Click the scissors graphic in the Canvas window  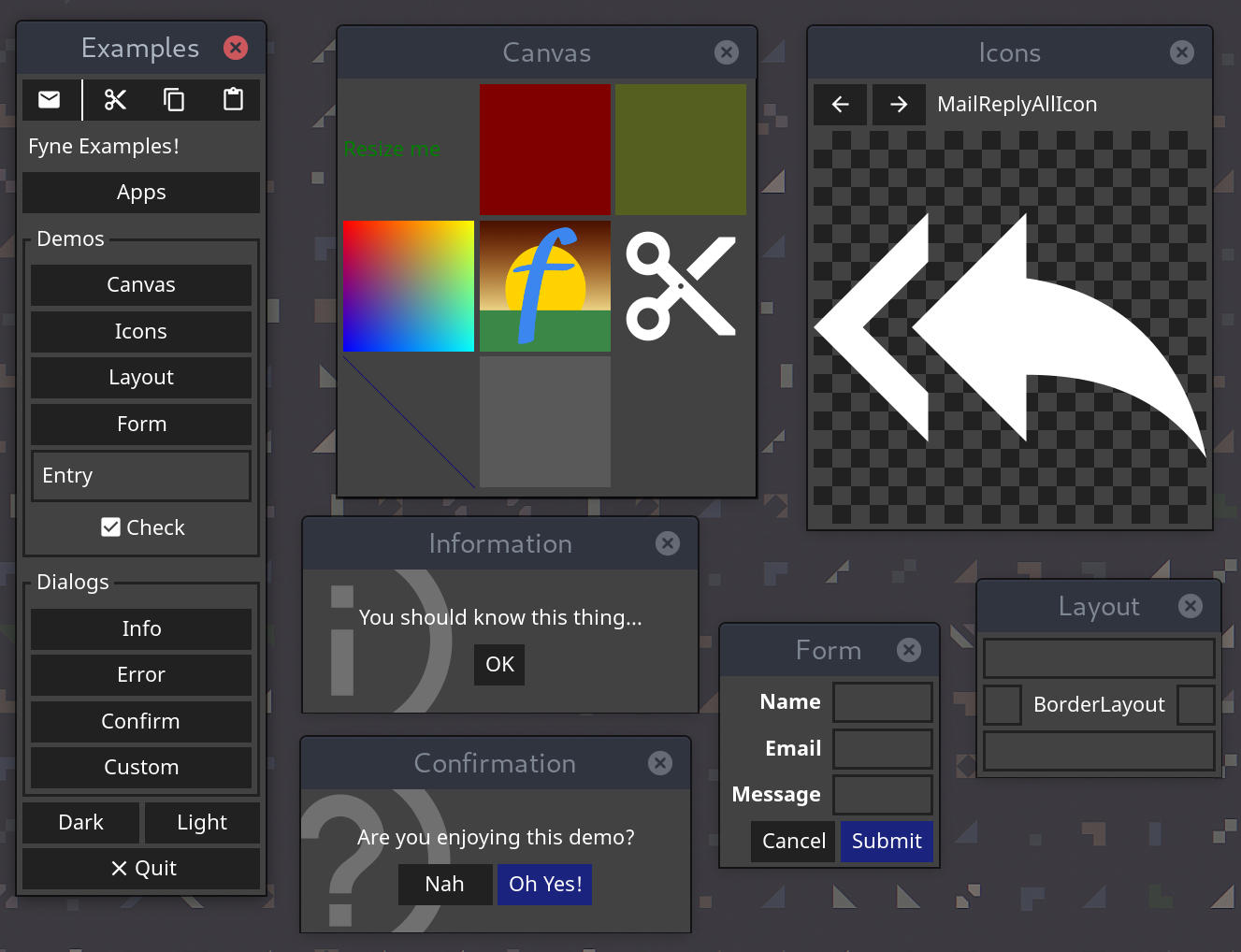681,285
